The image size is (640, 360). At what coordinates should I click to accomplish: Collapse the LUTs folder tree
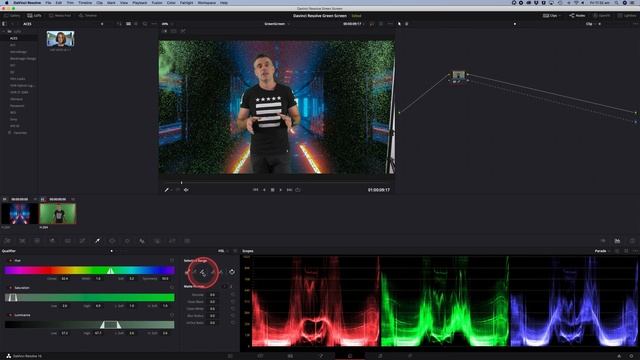[4, 31]
